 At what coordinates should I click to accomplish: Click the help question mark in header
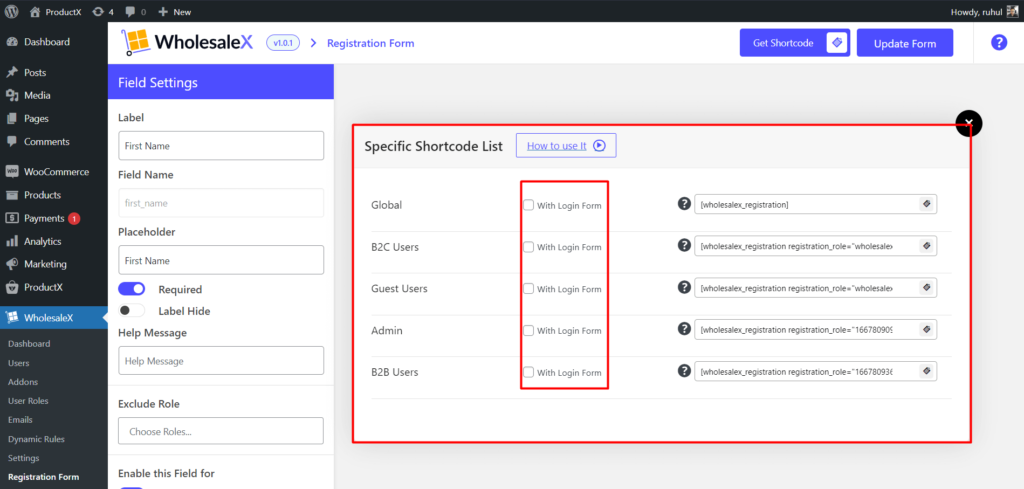pos(999,43)
